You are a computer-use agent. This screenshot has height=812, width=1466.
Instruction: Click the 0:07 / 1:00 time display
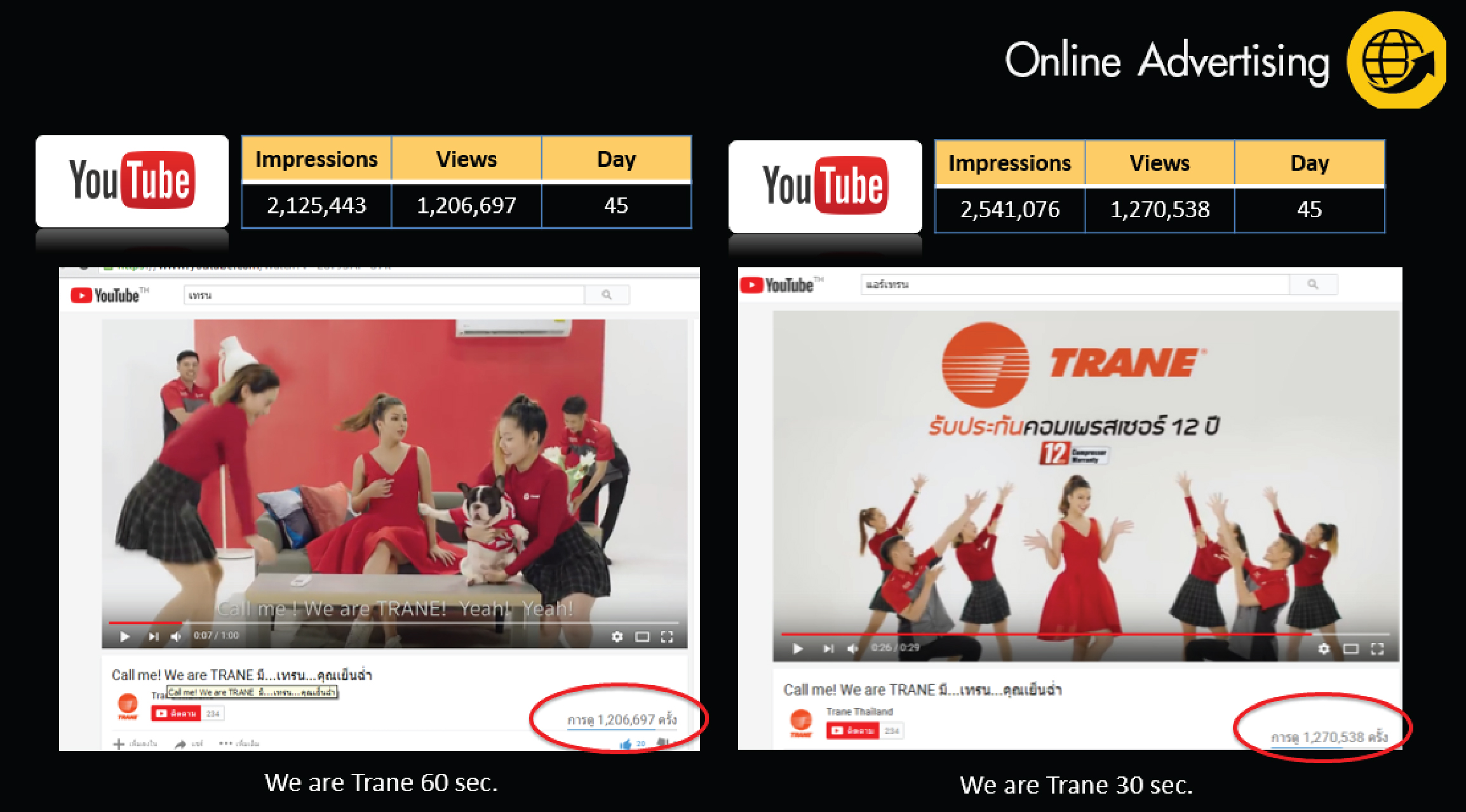[216, 636]
